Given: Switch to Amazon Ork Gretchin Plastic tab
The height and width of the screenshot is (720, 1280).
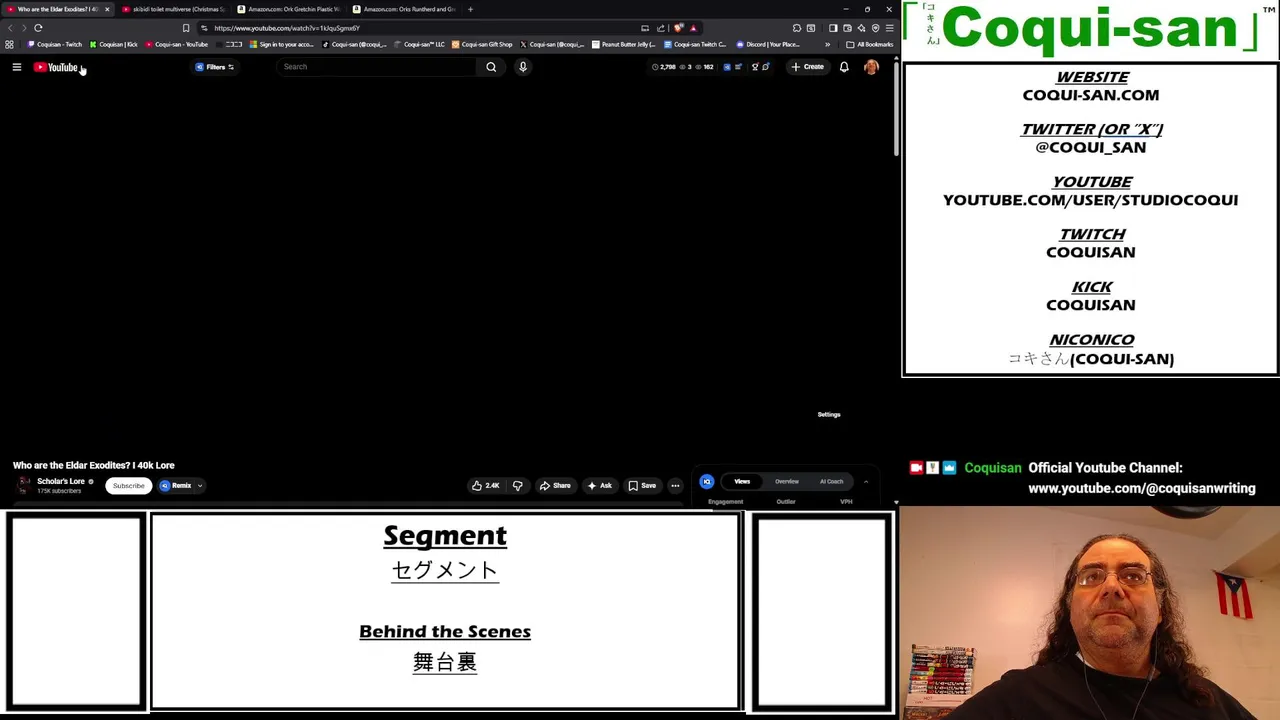Looking at the screenshot, I should tap(288, 9).
